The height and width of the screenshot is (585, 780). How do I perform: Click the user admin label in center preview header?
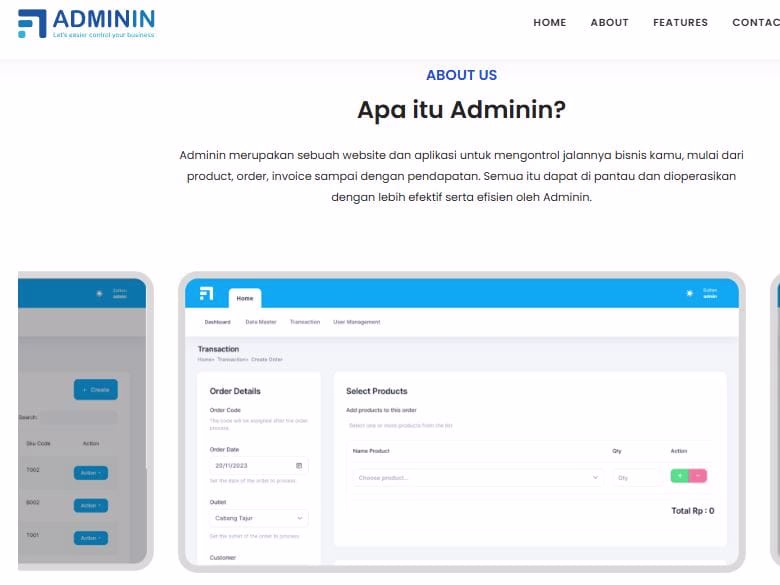(x=710, y=293)
